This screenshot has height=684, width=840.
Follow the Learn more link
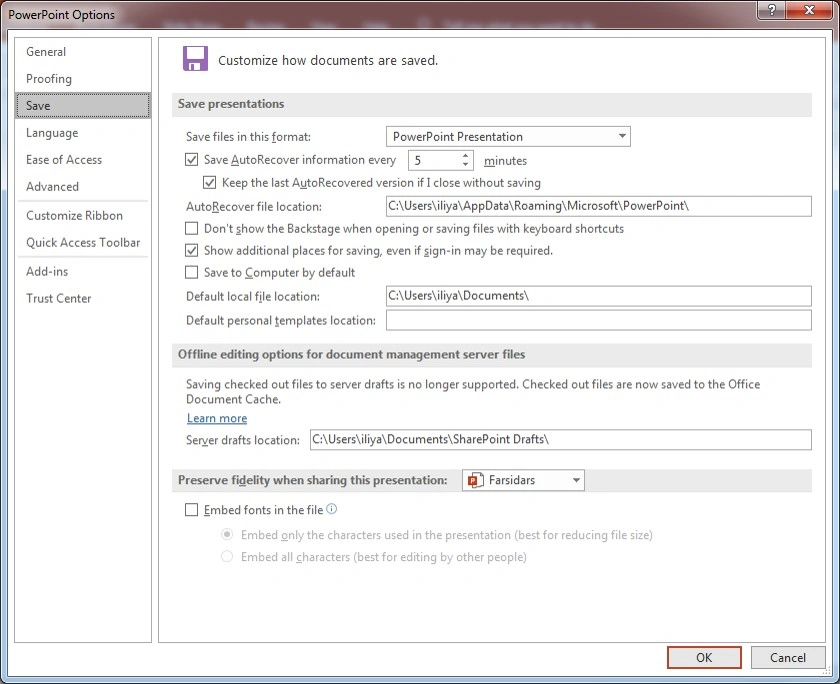coord(217,419)
